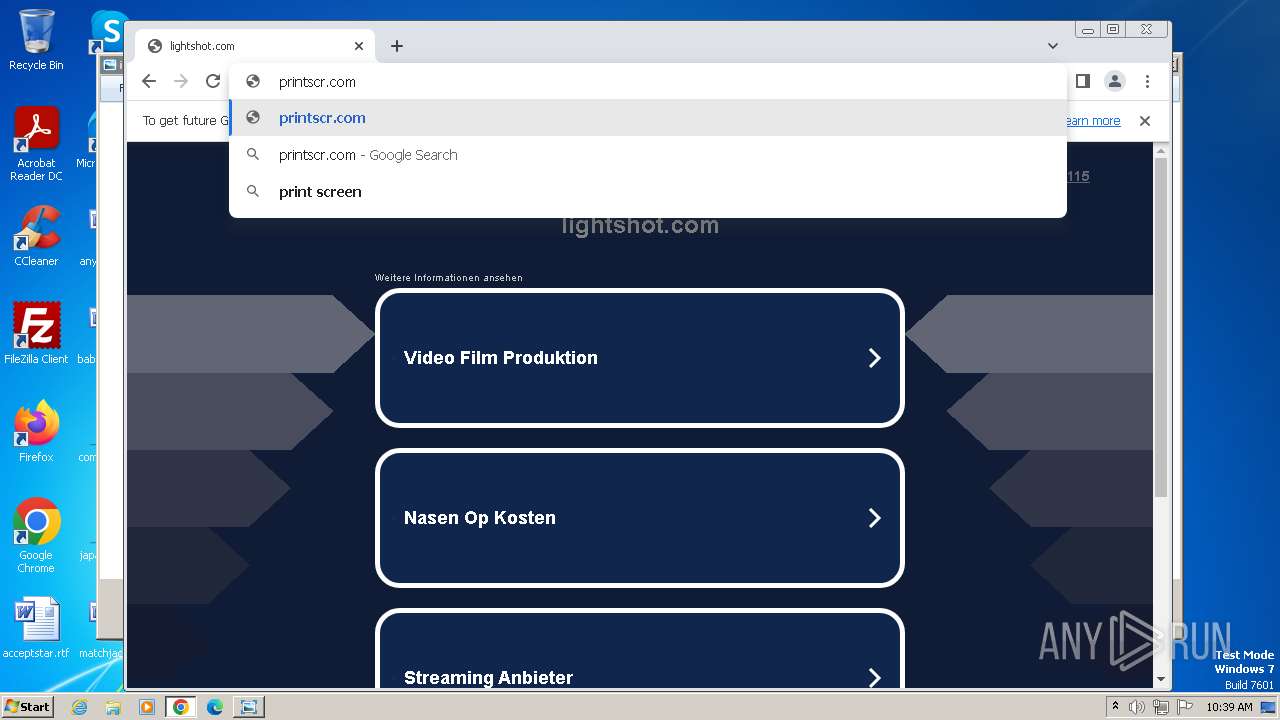Click the address bar containing printscr.com

point(648,82)
